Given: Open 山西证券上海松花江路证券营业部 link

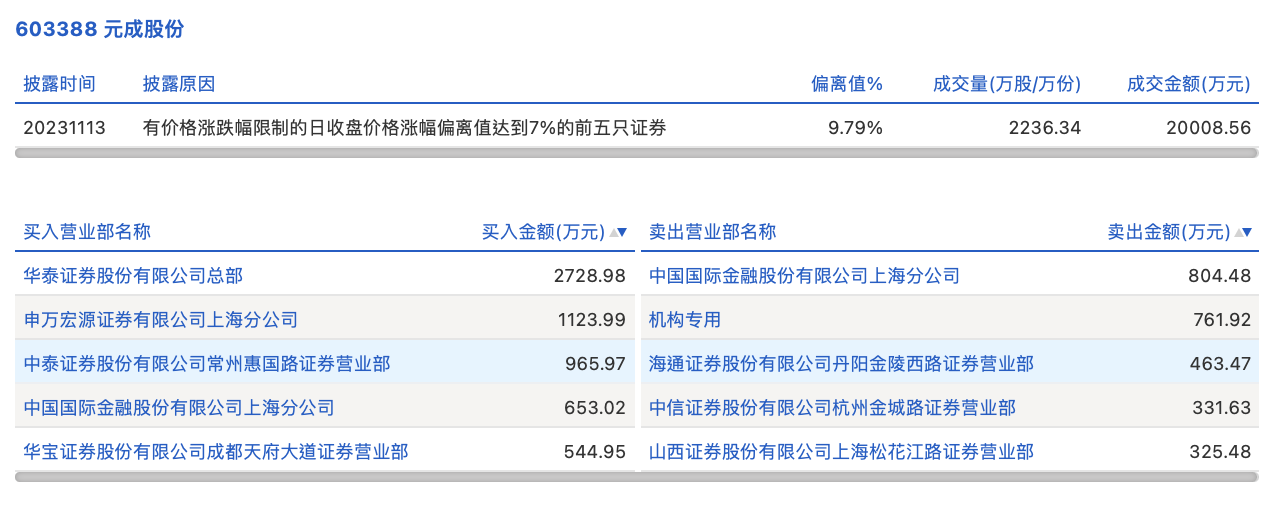Looking at the screenshot, I should [x=841, y=452].
